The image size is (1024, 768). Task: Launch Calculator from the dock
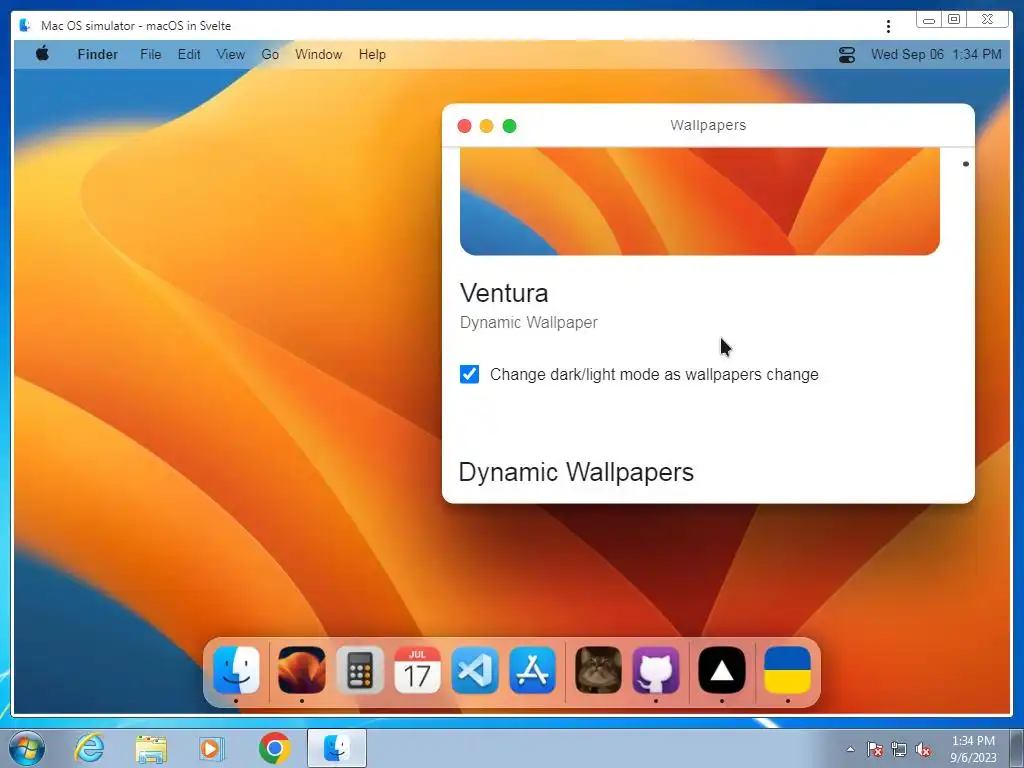(360, 670)
